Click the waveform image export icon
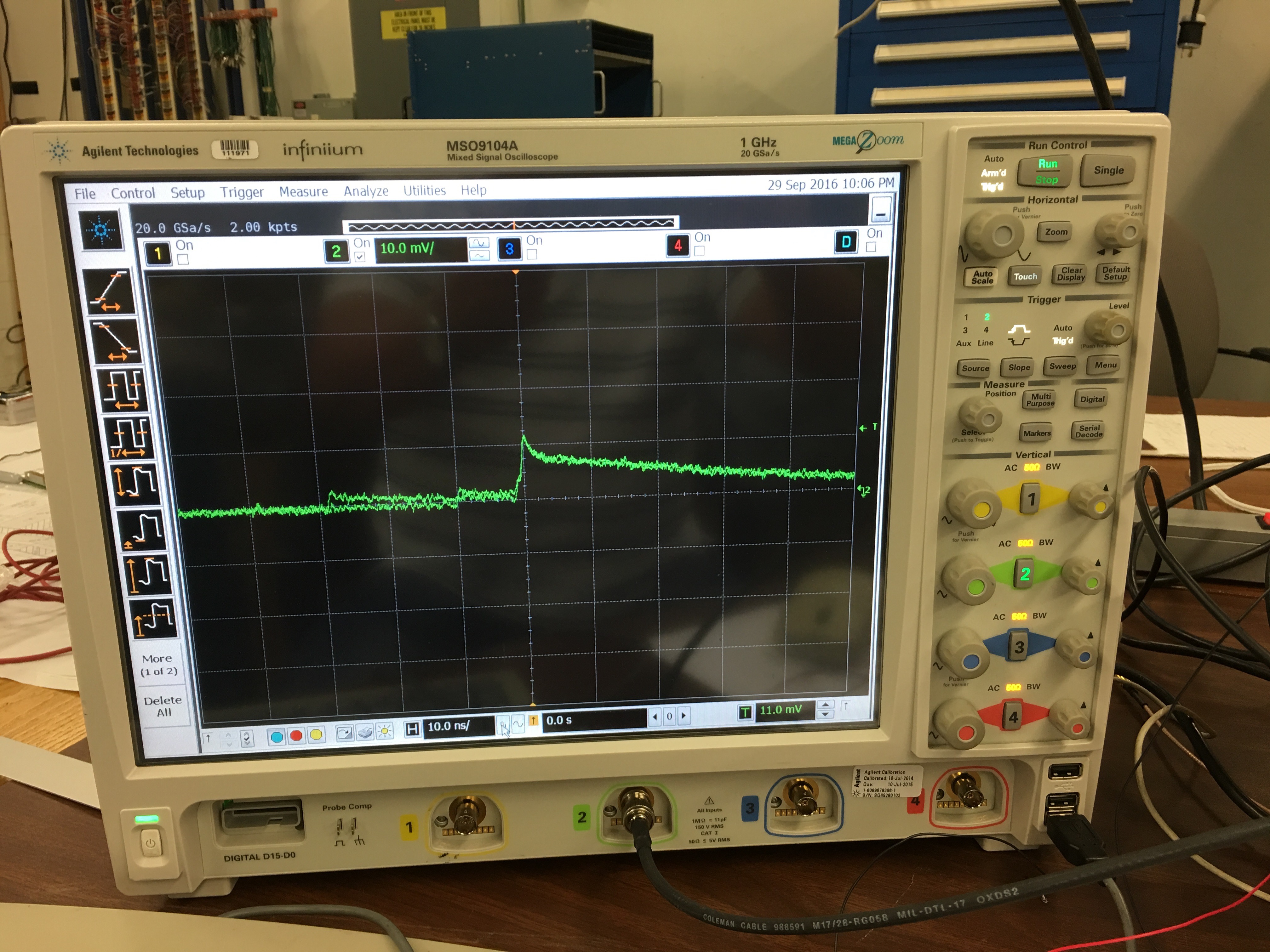The image size is (1270, 952). tap(345, 733)
